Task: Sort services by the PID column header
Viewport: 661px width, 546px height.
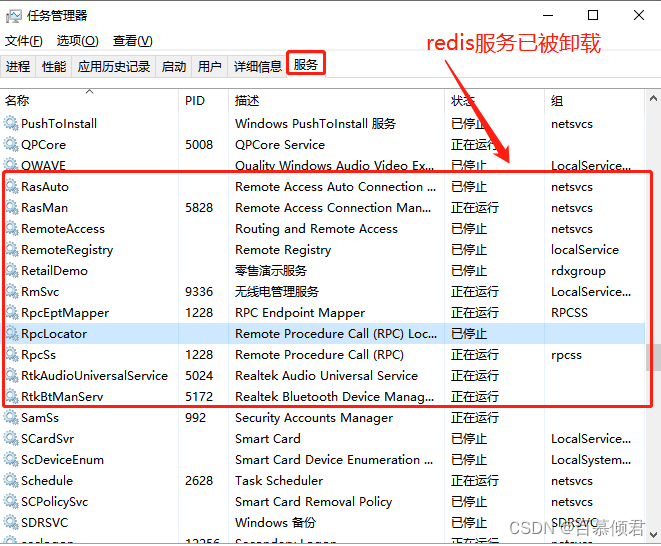Action: click(204, 101)
